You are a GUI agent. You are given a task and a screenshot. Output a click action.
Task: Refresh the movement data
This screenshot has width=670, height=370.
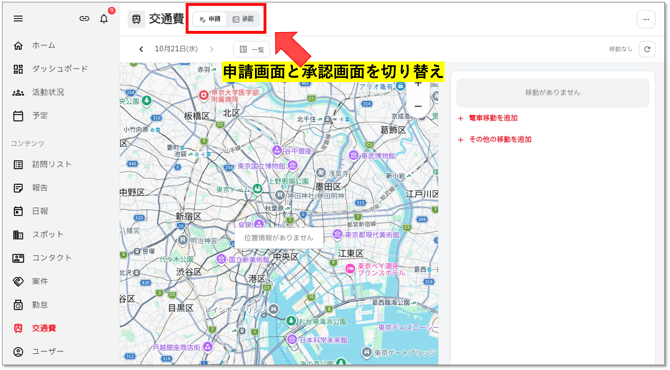[647, 49]
